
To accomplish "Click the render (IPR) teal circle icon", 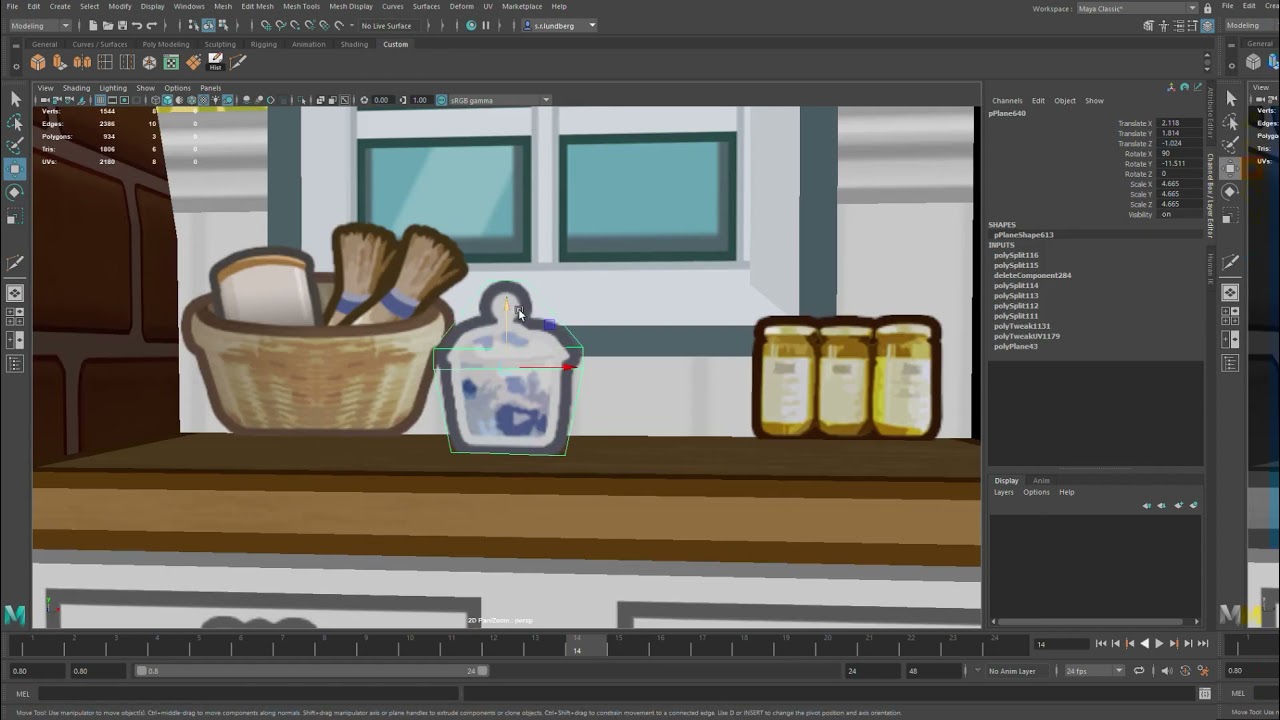I will [471, 25].
